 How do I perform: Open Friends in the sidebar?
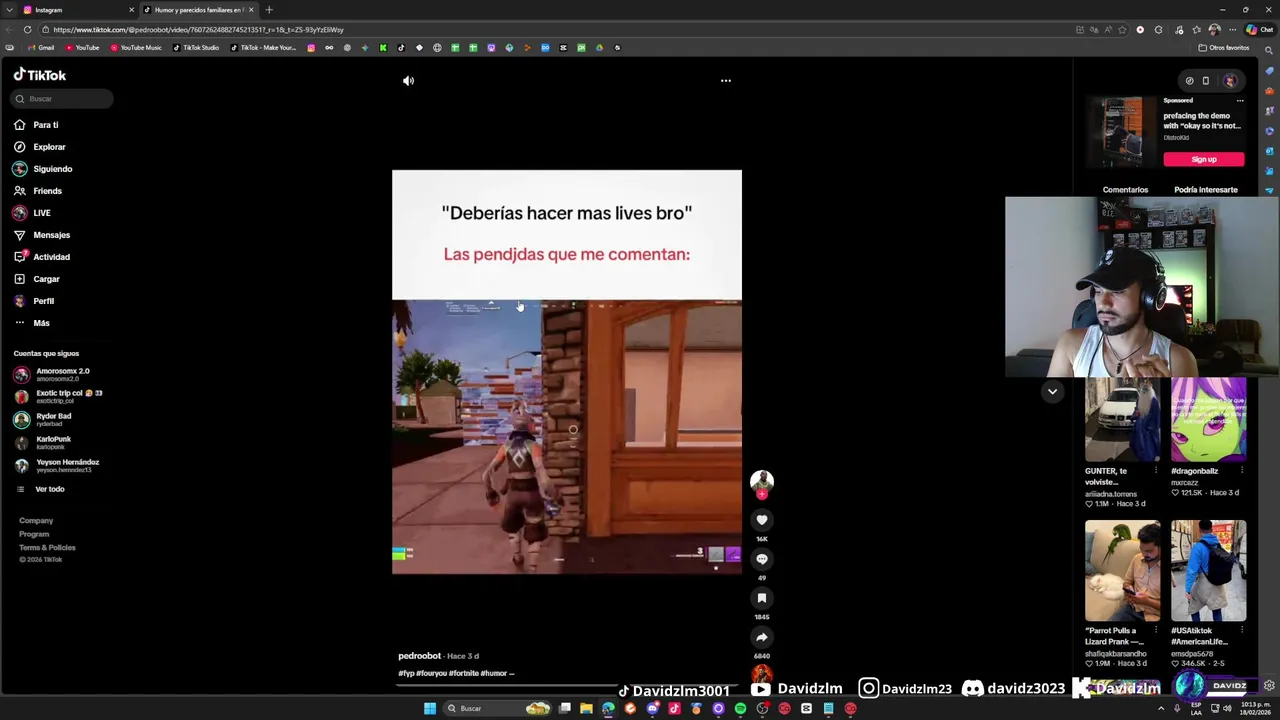[47, 191]
